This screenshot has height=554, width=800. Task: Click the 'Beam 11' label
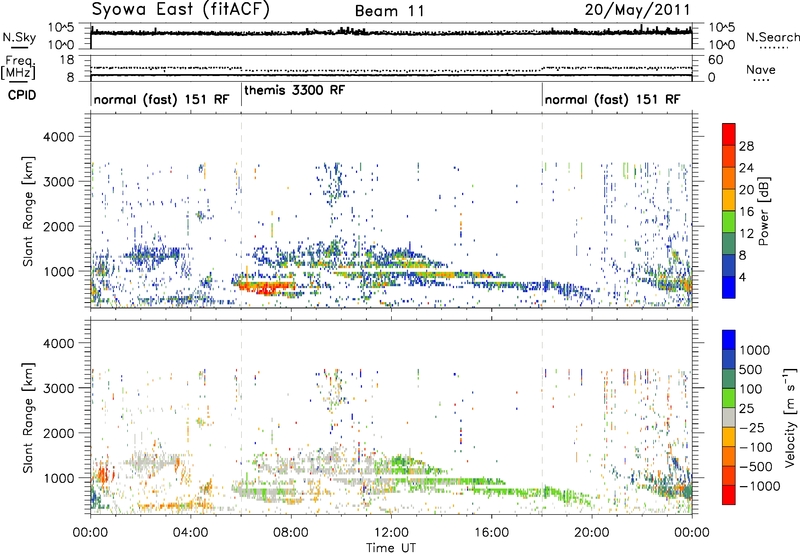click(x=390, y=11)
